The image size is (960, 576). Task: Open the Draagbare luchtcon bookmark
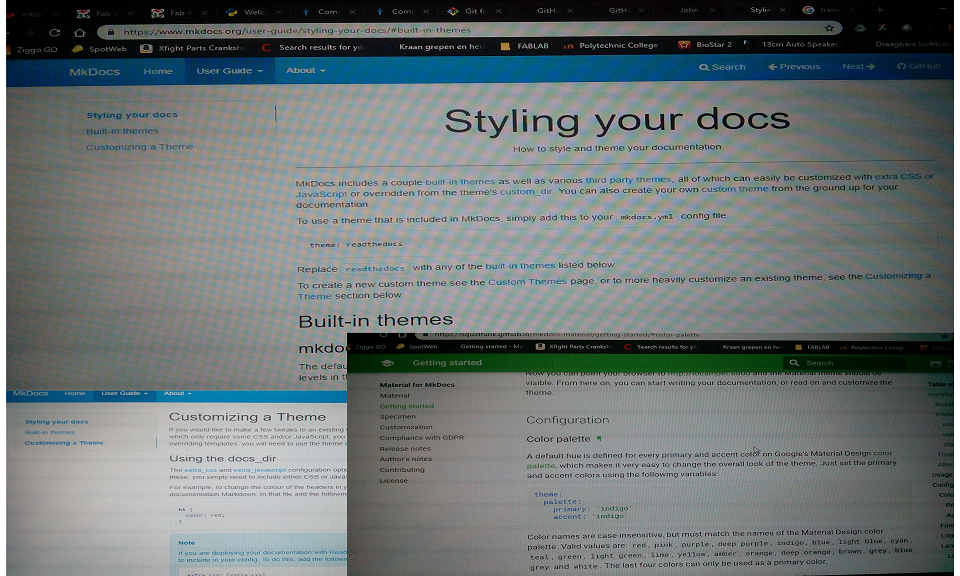[x=915, y=44]
